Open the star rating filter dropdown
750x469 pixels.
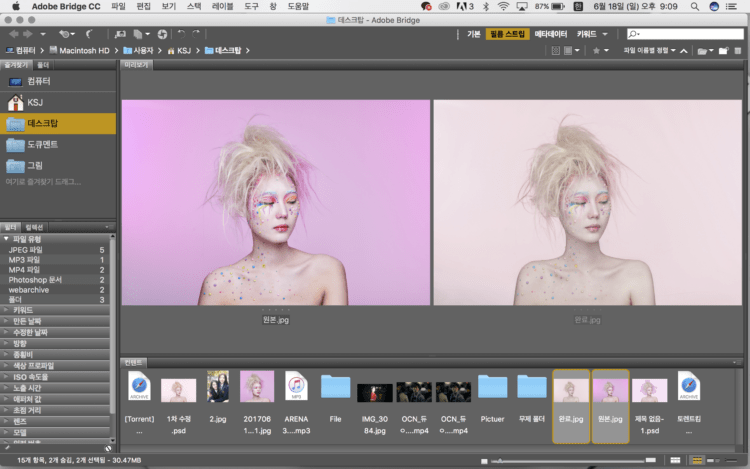[x=601, y=49]
